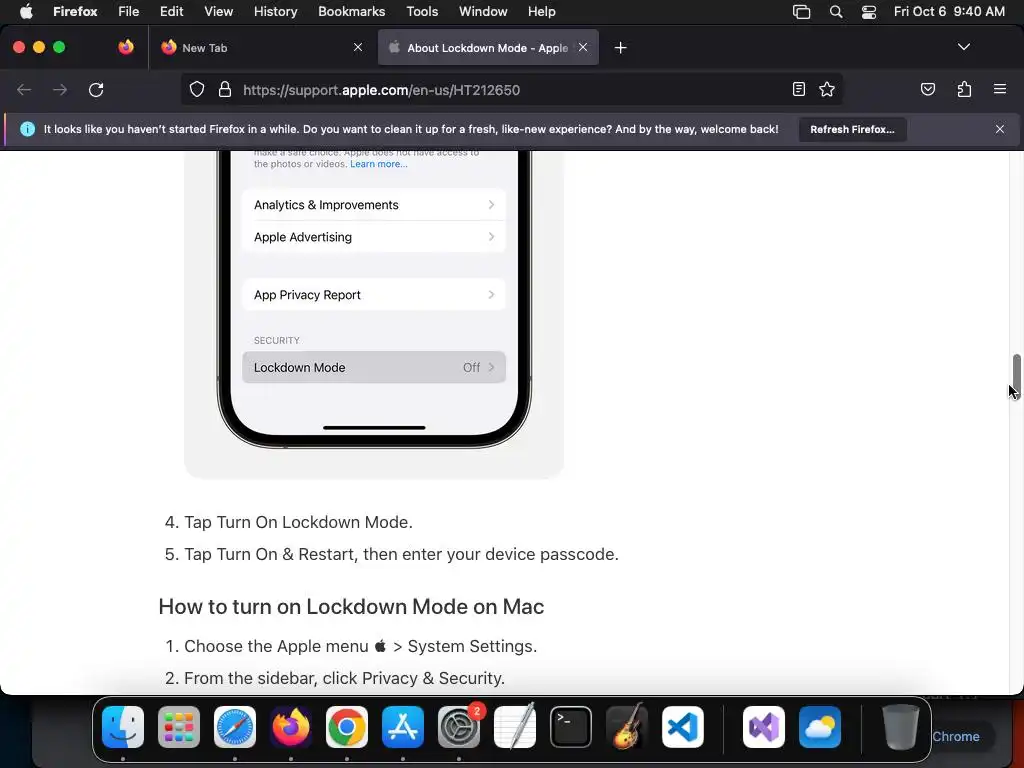Dismiss the Firefox refresh notification bar
1024x768 pixels.
pyautogui.click(x=1000, y=129)
